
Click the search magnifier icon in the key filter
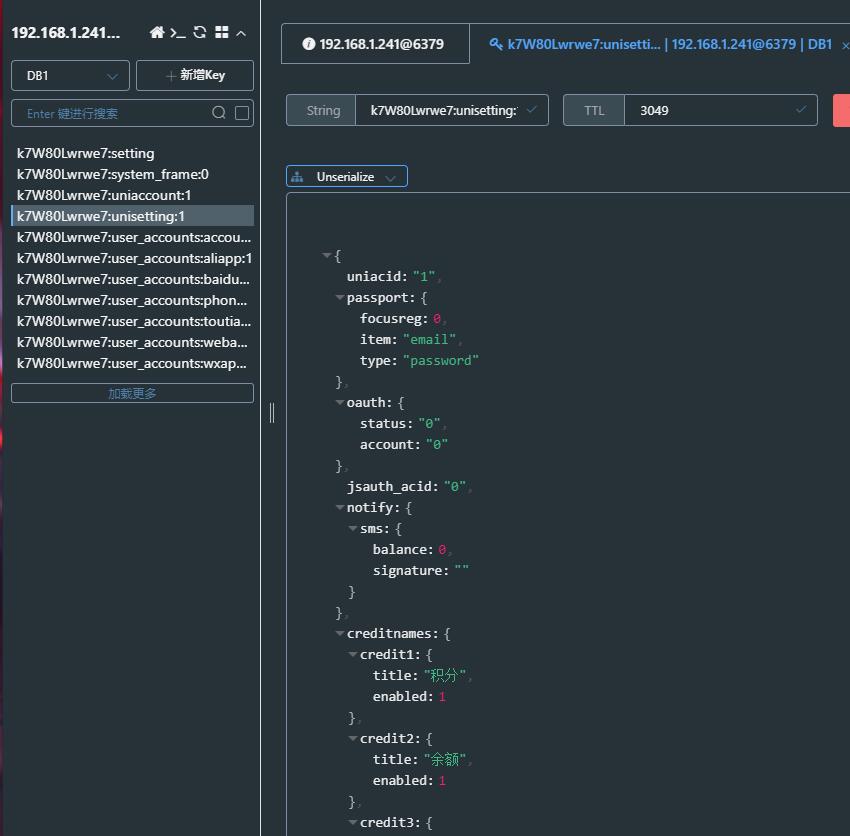pyautogui.click(x=218, y=113)
